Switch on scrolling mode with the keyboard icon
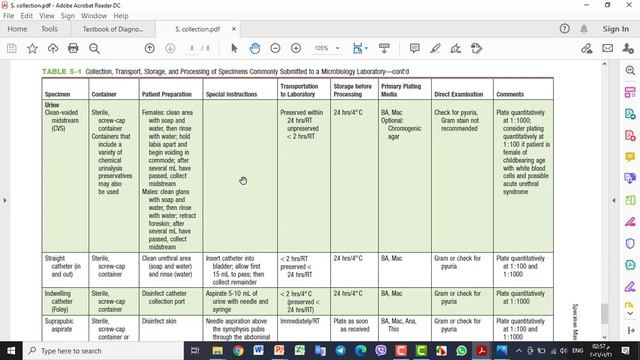The image size is (640, 360). (x=384, y=48)
